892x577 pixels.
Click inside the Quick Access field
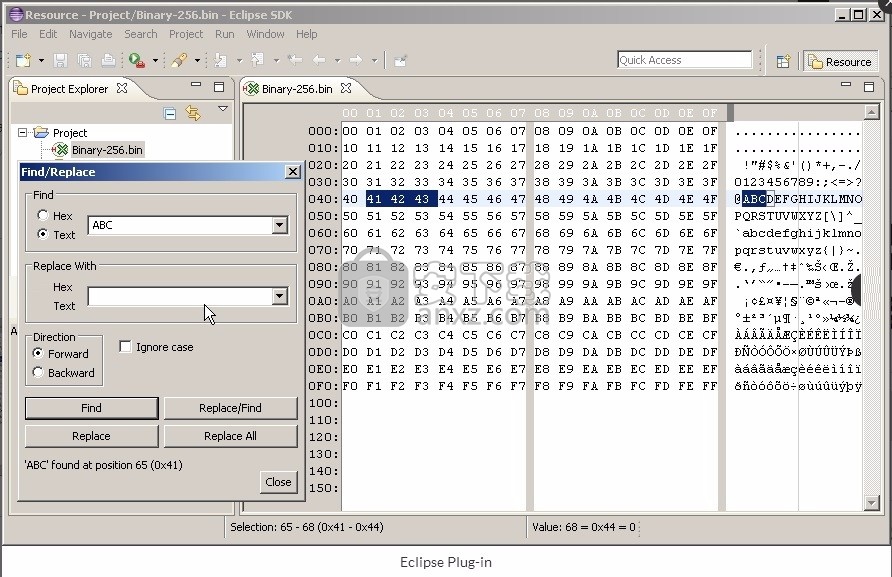(684, 59)
